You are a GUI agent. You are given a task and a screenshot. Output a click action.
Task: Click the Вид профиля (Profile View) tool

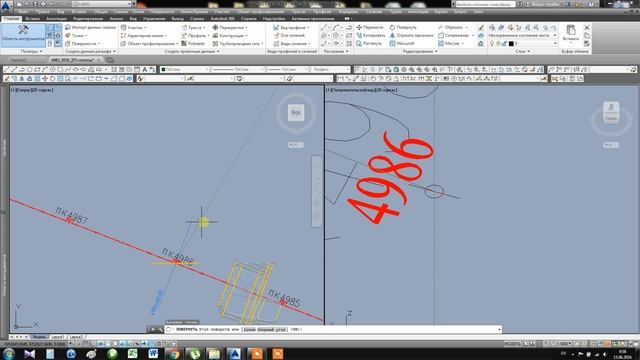[291, 27]
